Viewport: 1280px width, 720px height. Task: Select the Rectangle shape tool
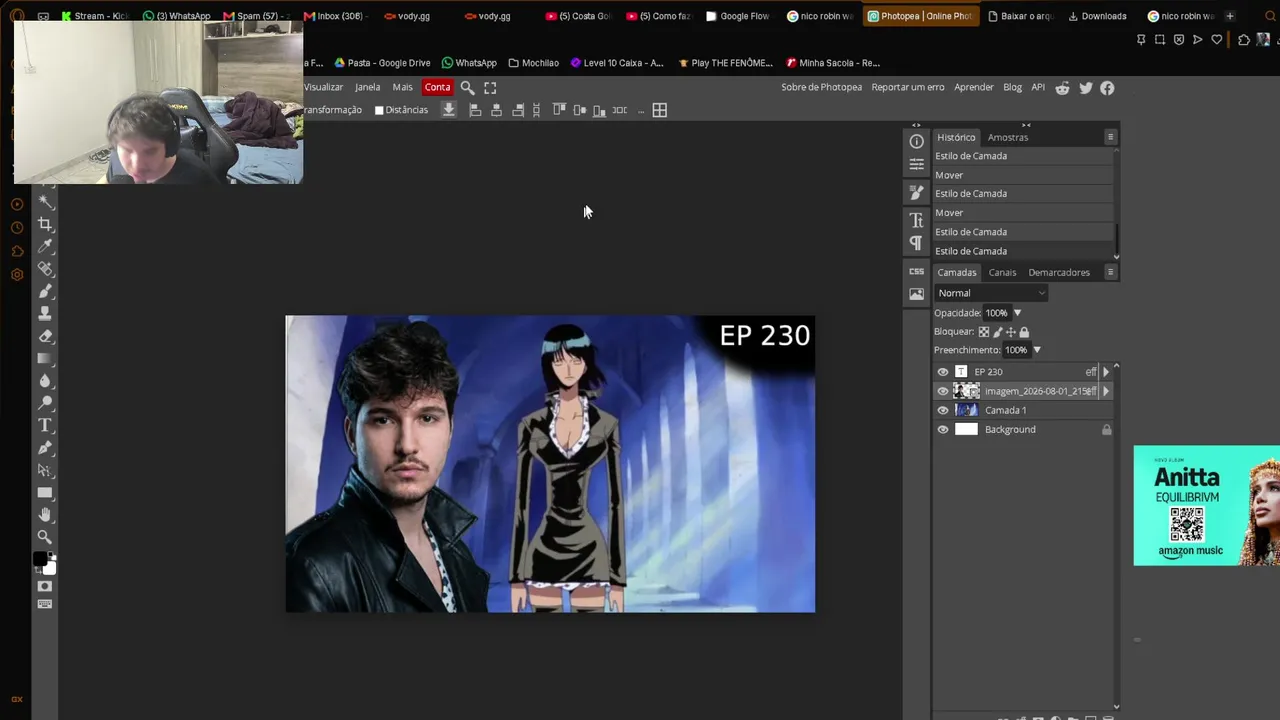point(45,493)
